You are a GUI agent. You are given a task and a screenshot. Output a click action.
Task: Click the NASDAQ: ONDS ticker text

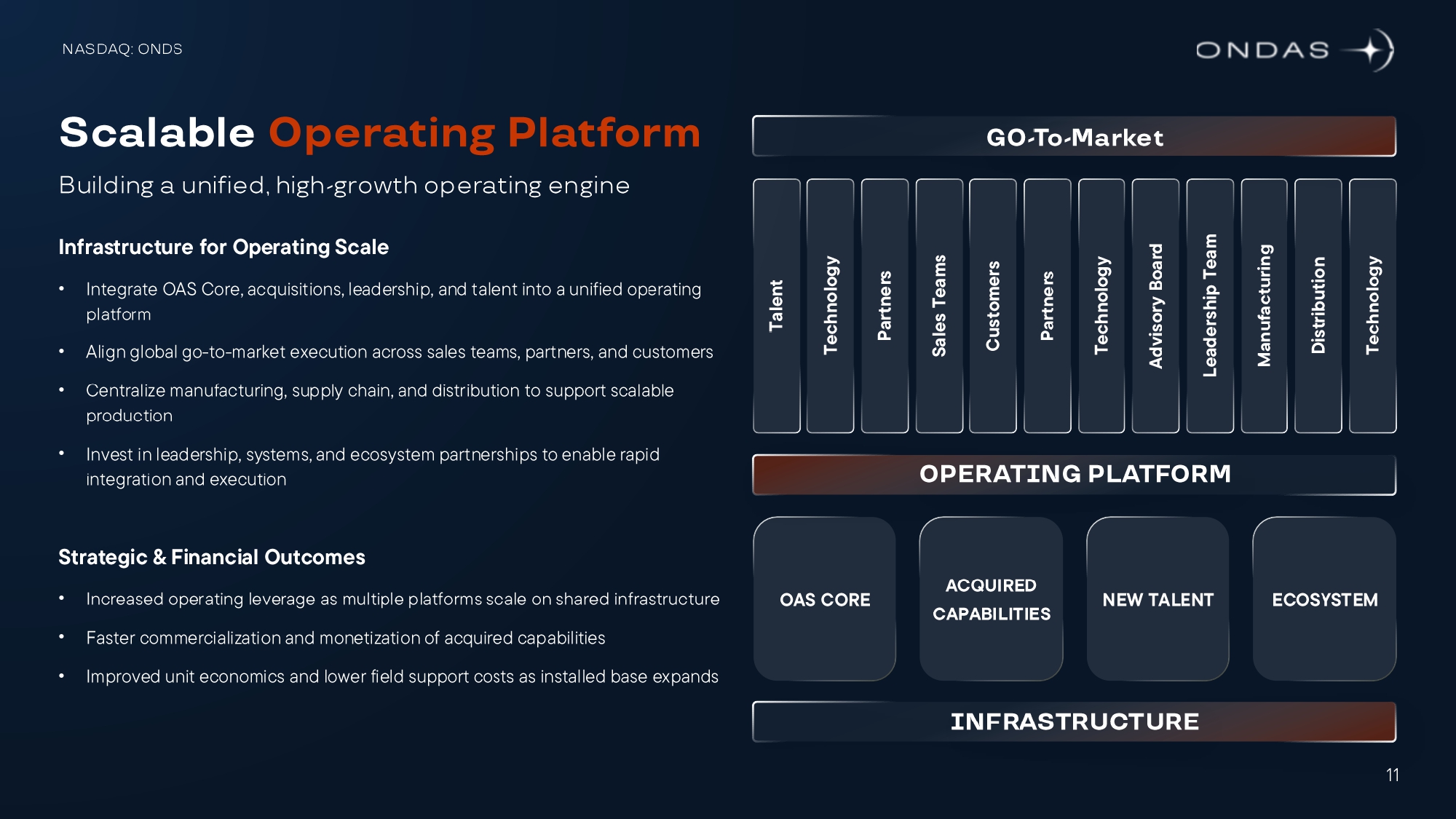(122, 49)
